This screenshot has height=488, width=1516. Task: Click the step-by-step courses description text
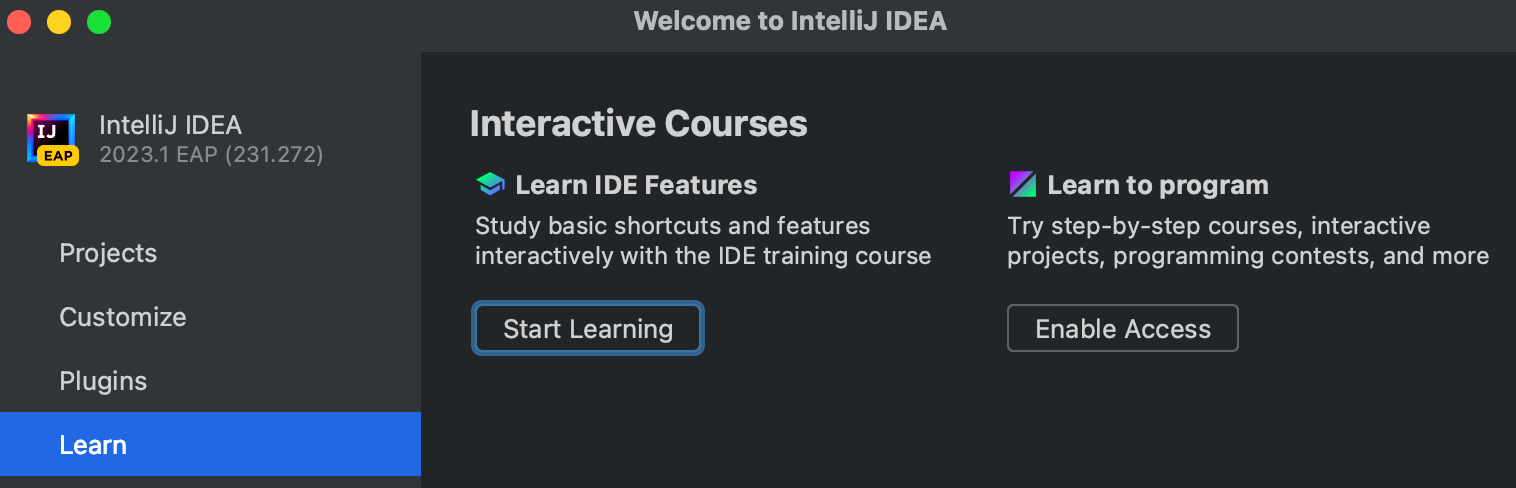click(x=1247, y=241)
